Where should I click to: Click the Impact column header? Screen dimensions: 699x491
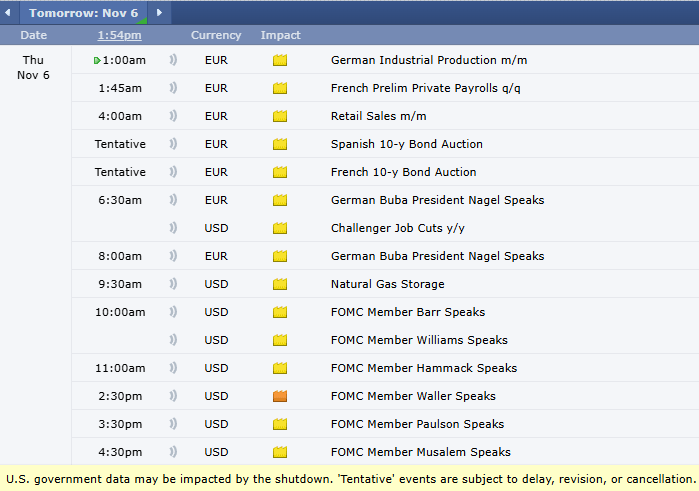coord(280,35)
